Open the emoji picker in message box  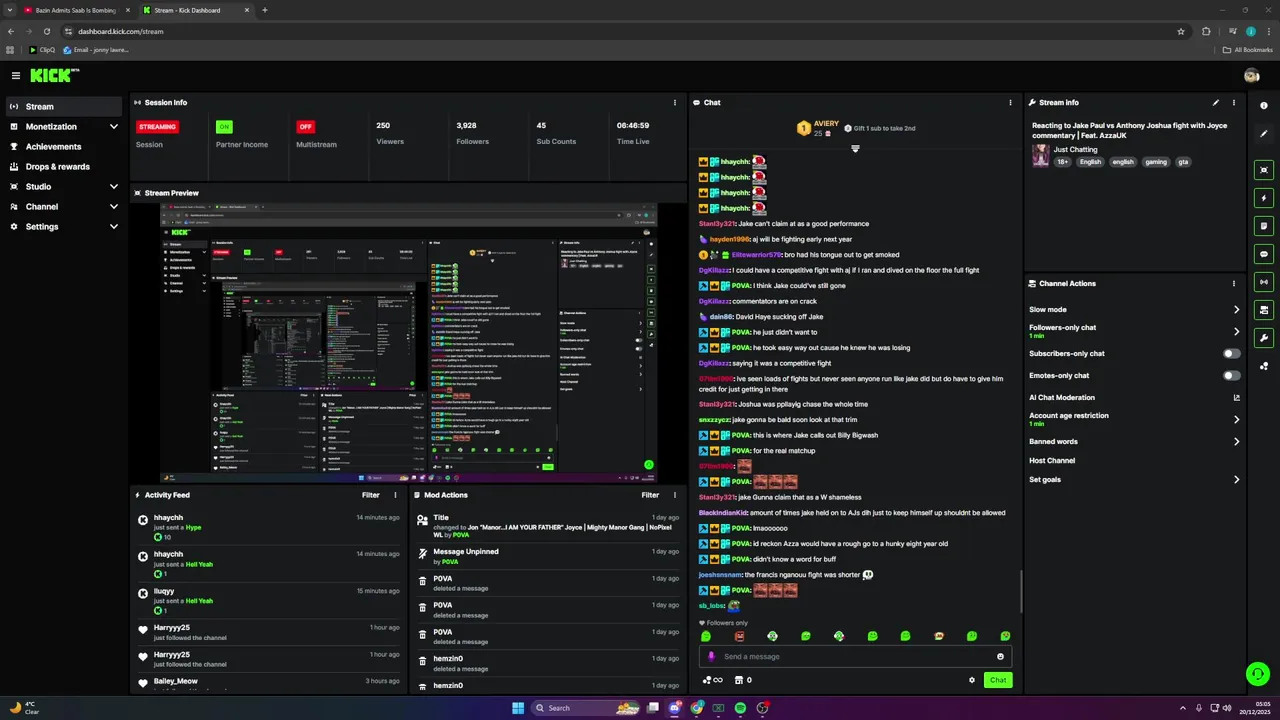coord(1000,657)
